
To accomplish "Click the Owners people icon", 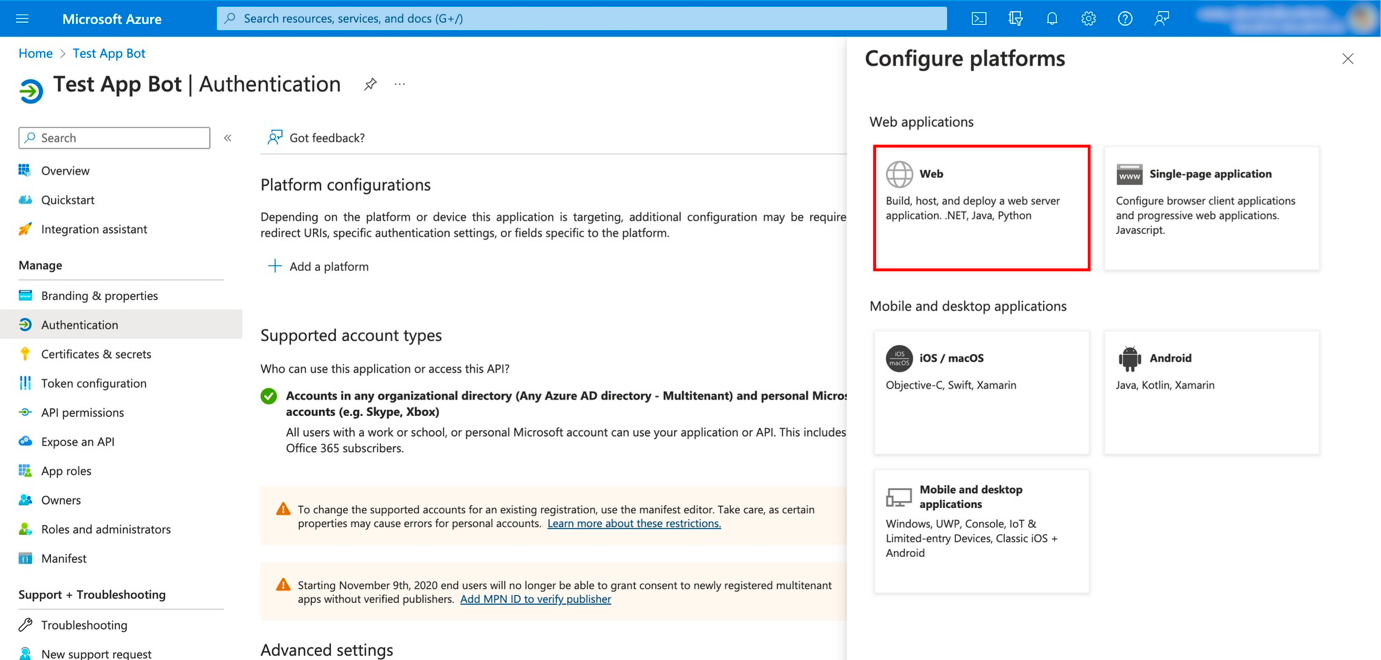I will [25, 500].
